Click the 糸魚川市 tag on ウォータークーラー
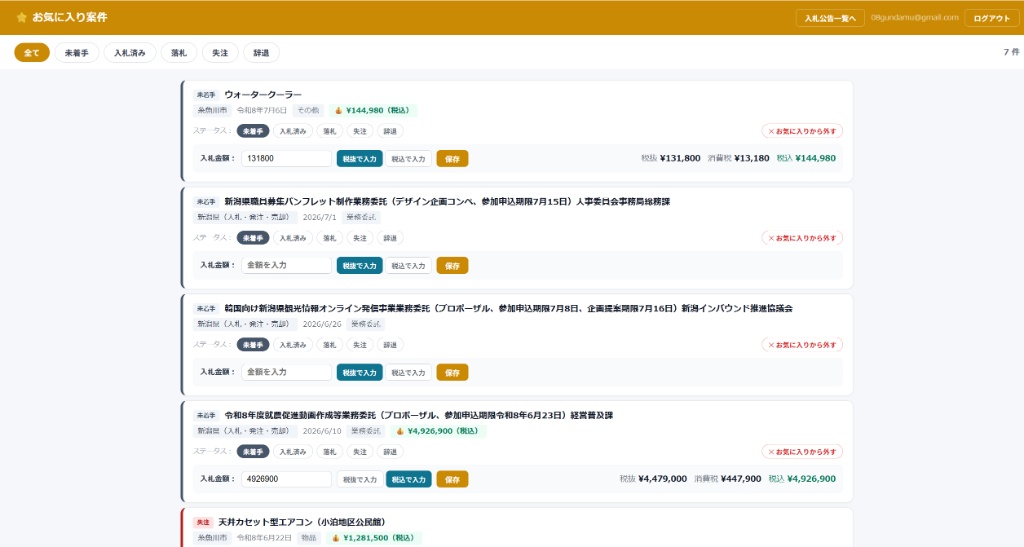The width and height of the screenshot is (1024, 547). pos(212,110)
